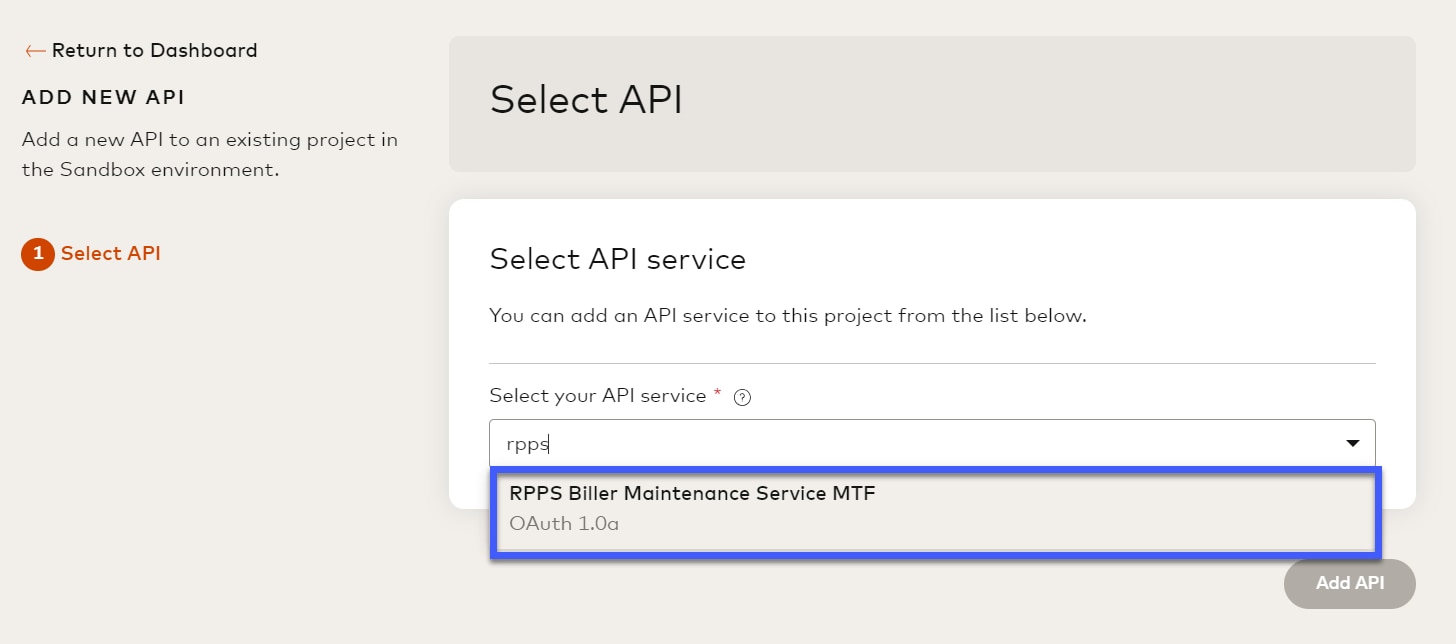1456x644 pixels.
Task: Click the Return to Dashboard link
Action: click(x=154, y=50)
